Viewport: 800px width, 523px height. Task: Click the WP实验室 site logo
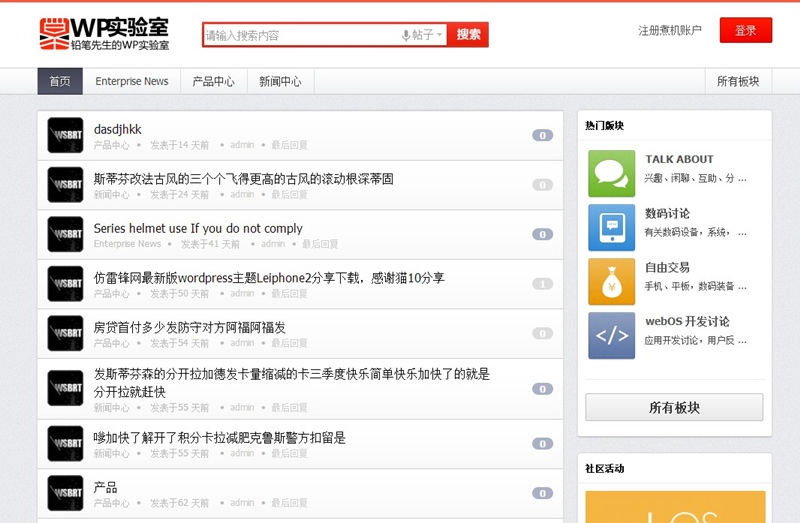(x=104, y=33)
